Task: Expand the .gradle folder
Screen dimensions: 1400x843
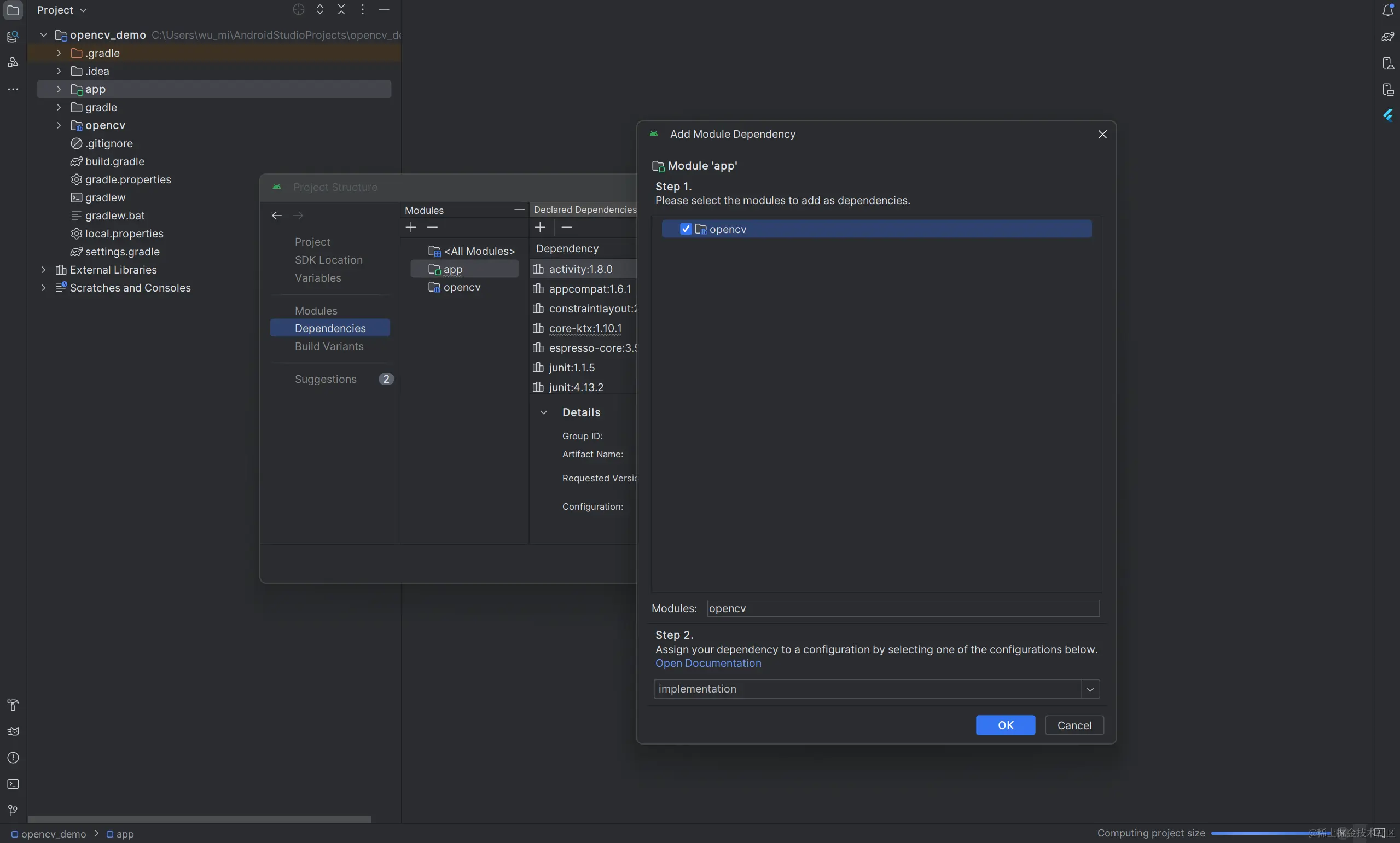Action: point(59,53)
